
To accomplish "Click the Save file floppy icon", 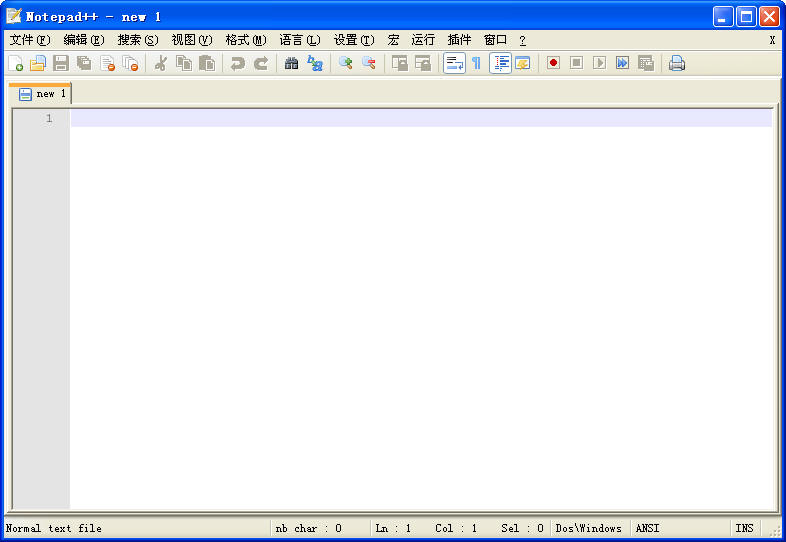I will point(61,63).
